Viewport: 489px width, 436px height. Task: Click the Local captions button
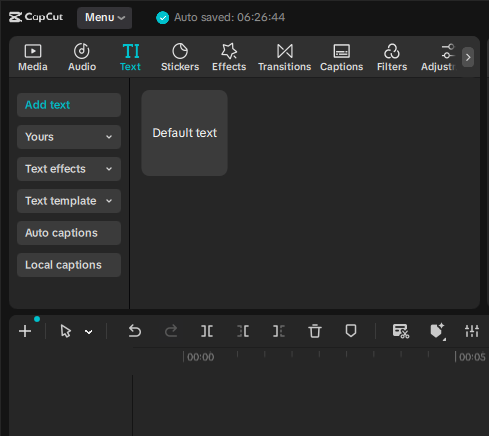tap(69, 265)
